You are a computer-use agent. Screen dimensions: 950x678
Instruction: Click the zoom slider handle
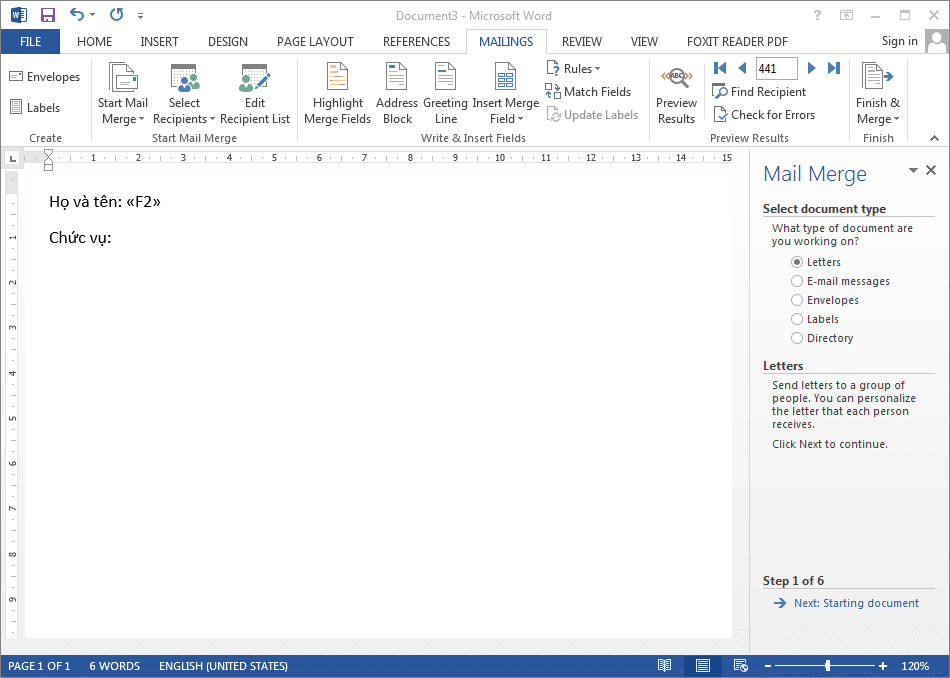828,666
